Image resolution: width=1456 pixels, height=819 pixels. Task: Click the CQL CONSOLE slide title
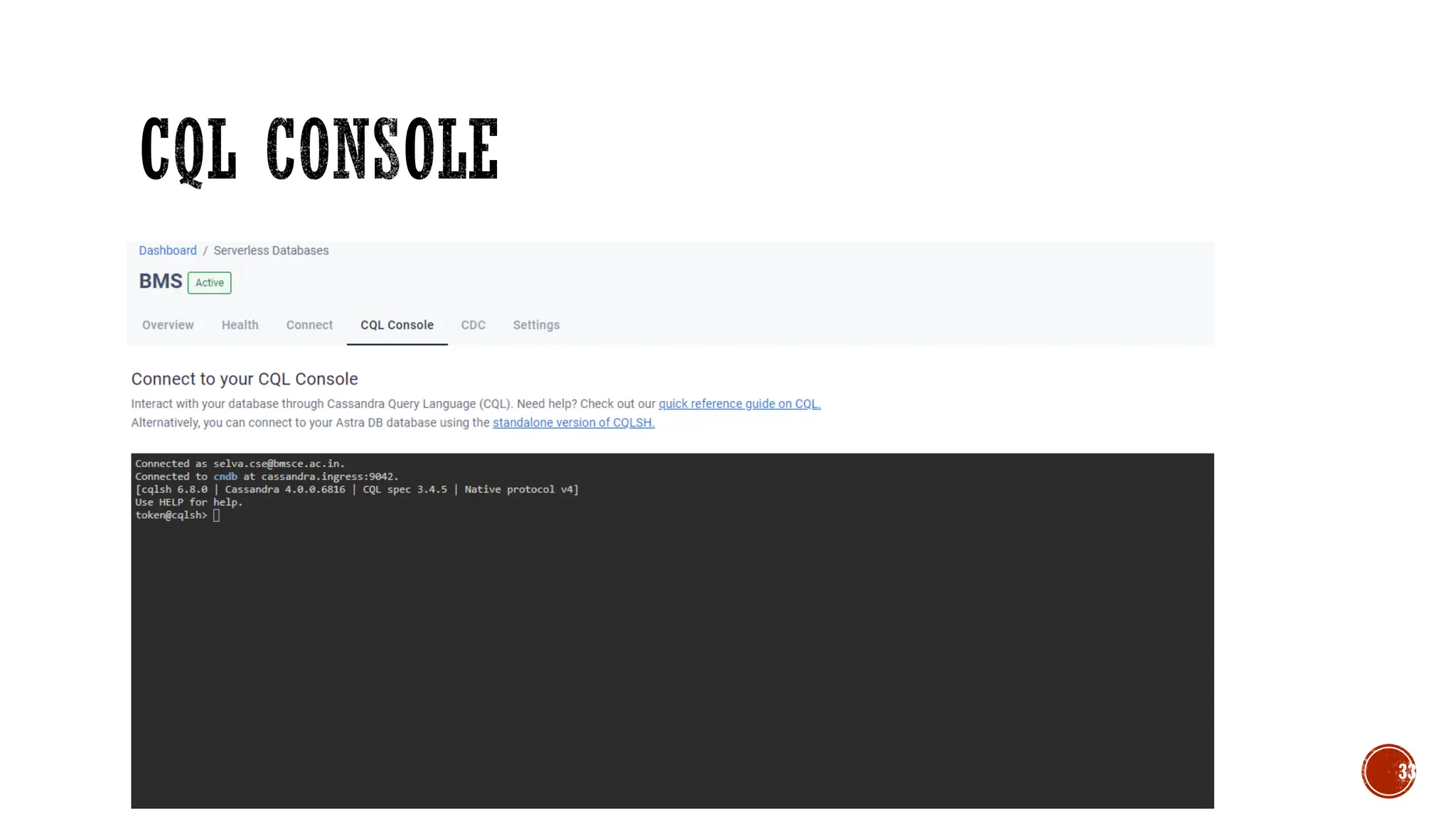(319, 149)
